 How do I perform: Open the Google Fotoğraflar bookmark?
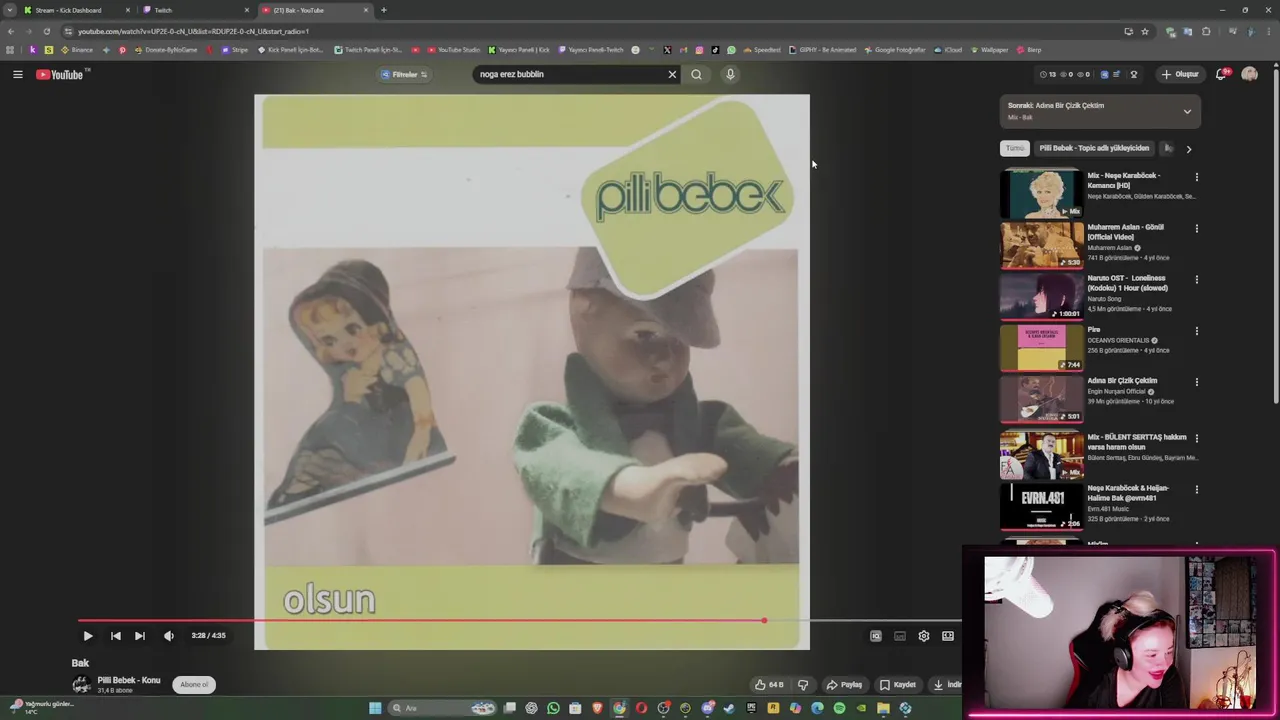[x=895, y=50]
